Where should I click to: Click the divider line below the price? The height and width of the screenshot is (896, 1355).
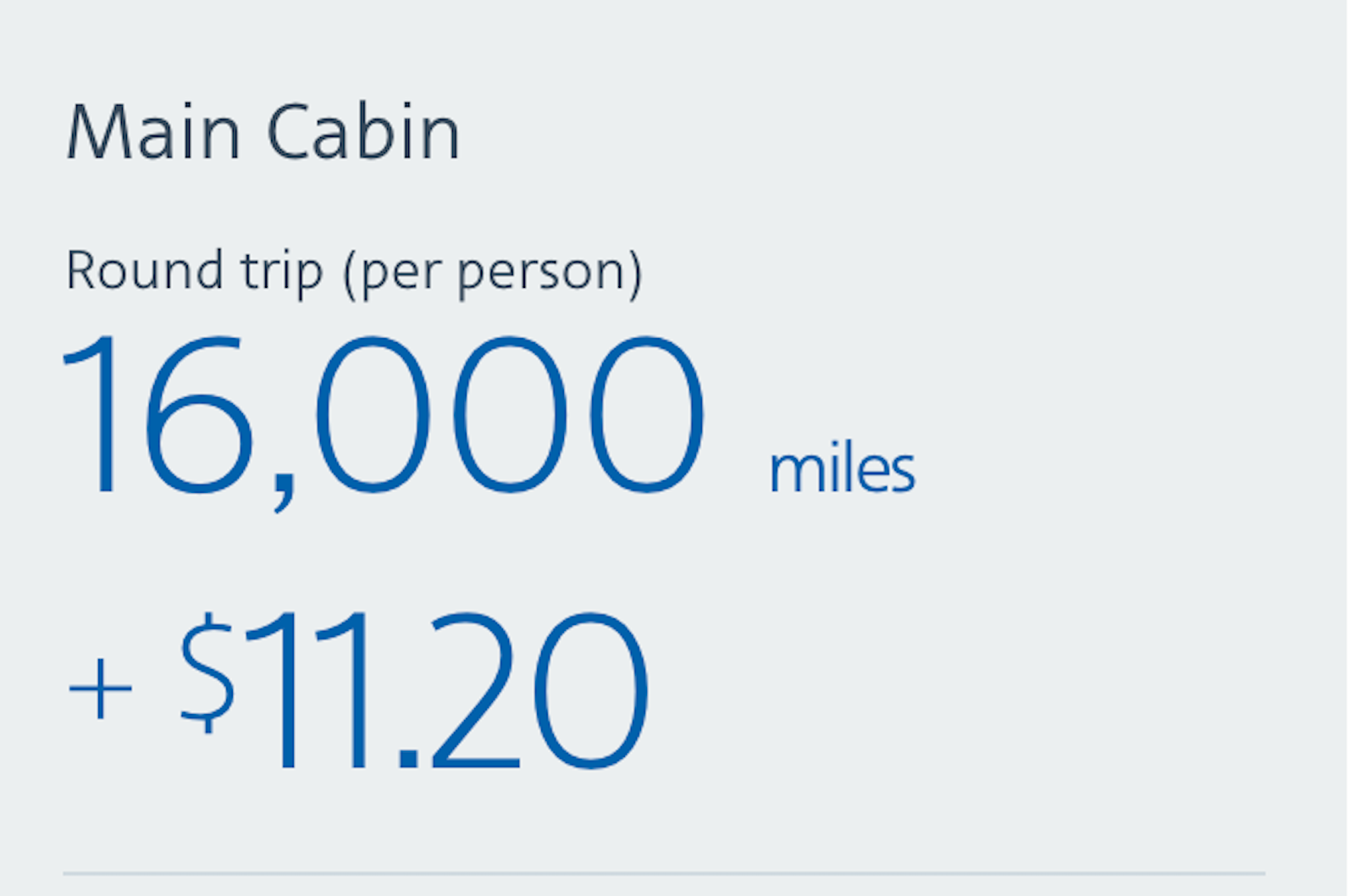pos(664,873)
